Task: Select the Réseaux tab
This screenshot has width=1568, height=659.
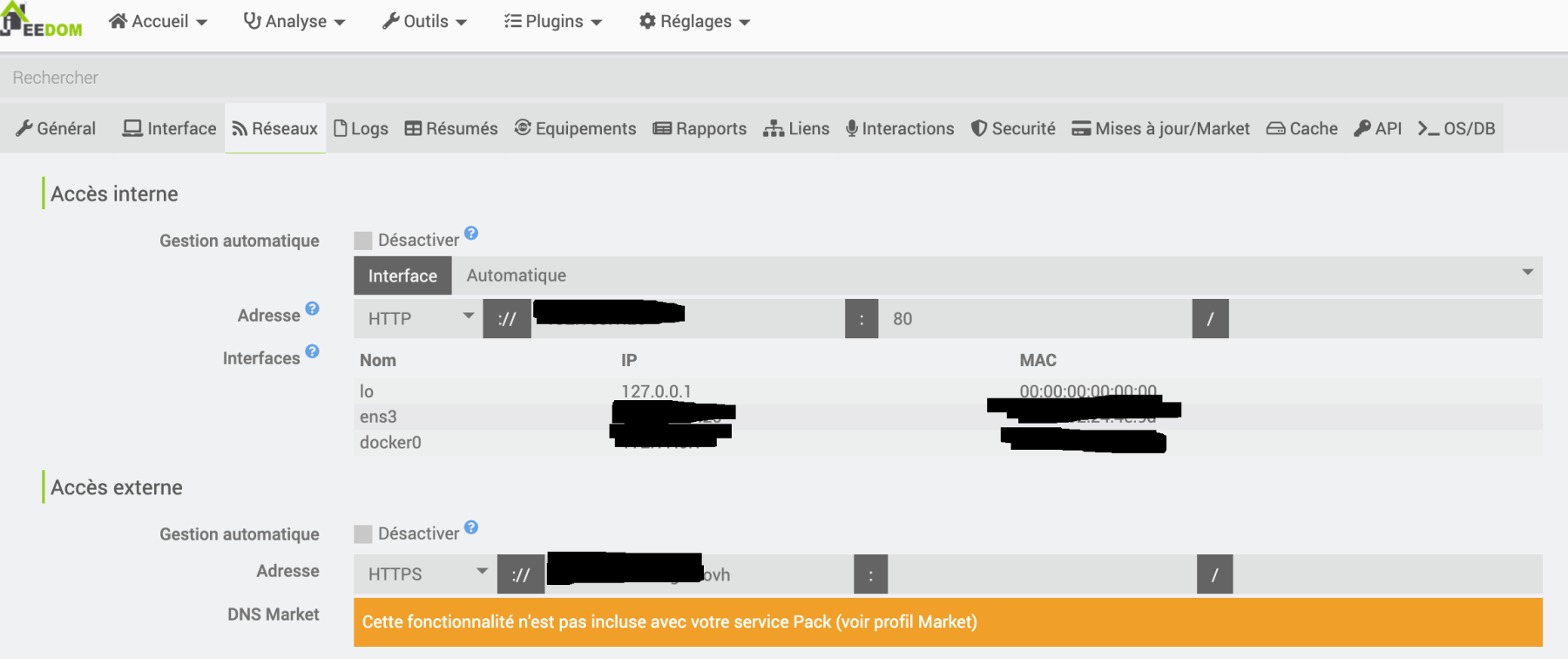Action: 275,128
